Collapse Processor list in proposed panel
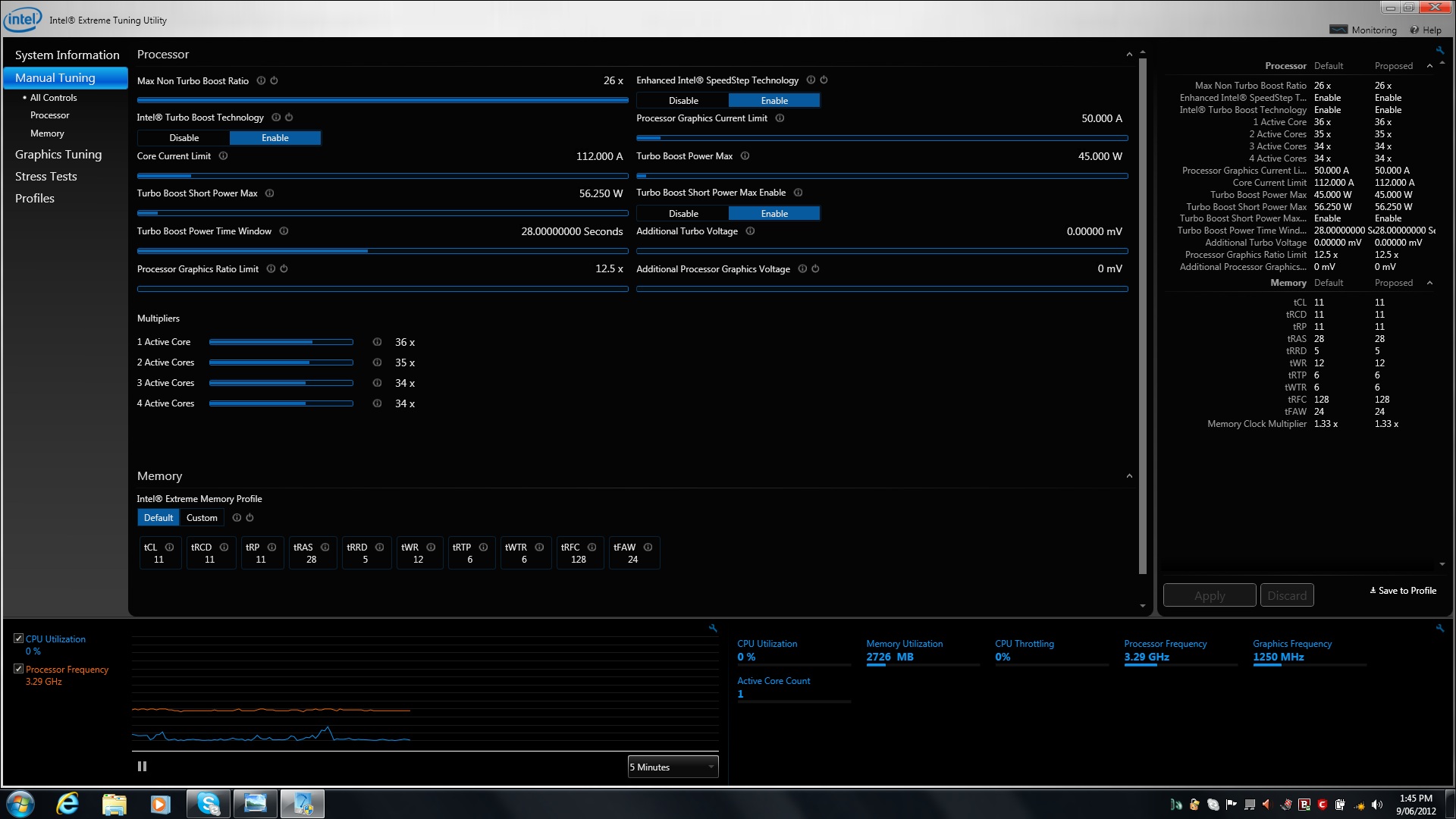 pyautogui.click(x=1429, y=66)
